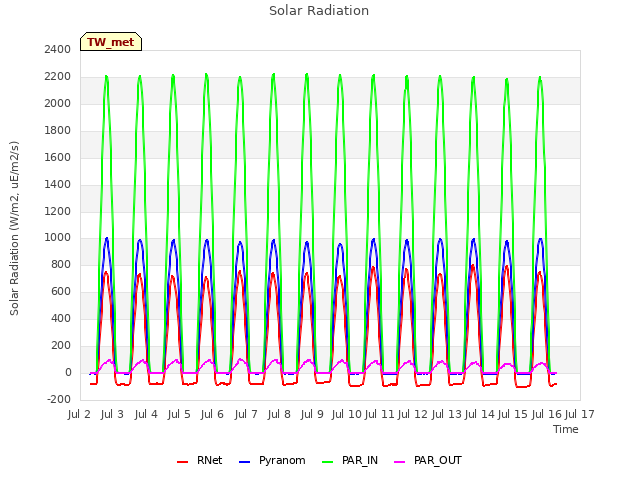Click the Jul 6 x-axis tick label

click(x=212, y=414)
